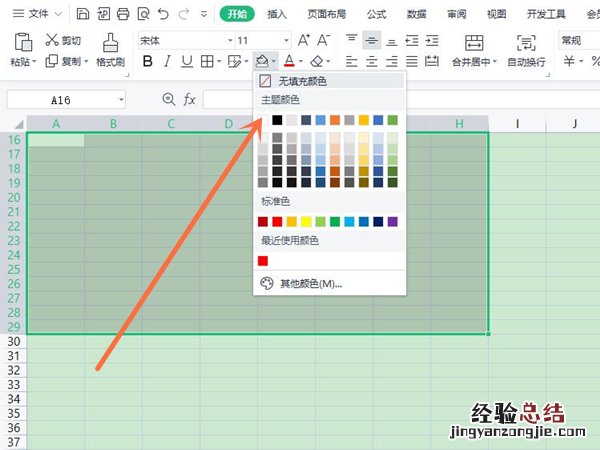Switch to the 插入 (Insert) tab

point(277,14)
